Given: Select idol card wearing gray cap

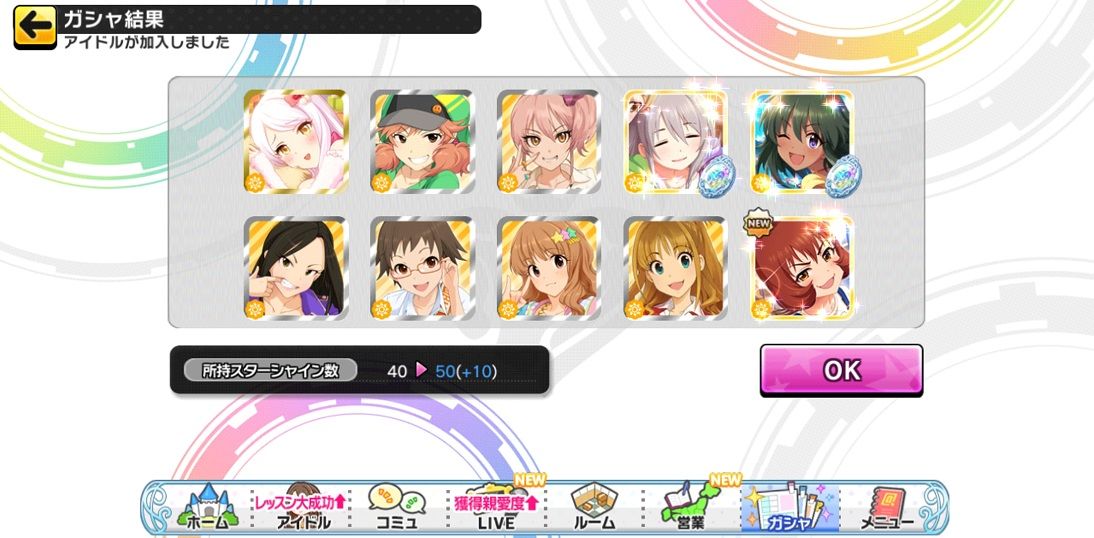Looking at the screenshot, I should pos(422,142).
